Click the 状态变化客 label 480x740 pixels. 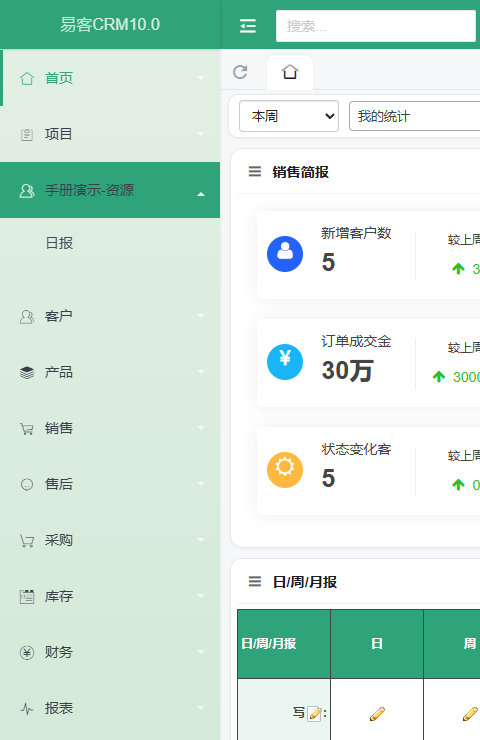(x=356, y=449)
